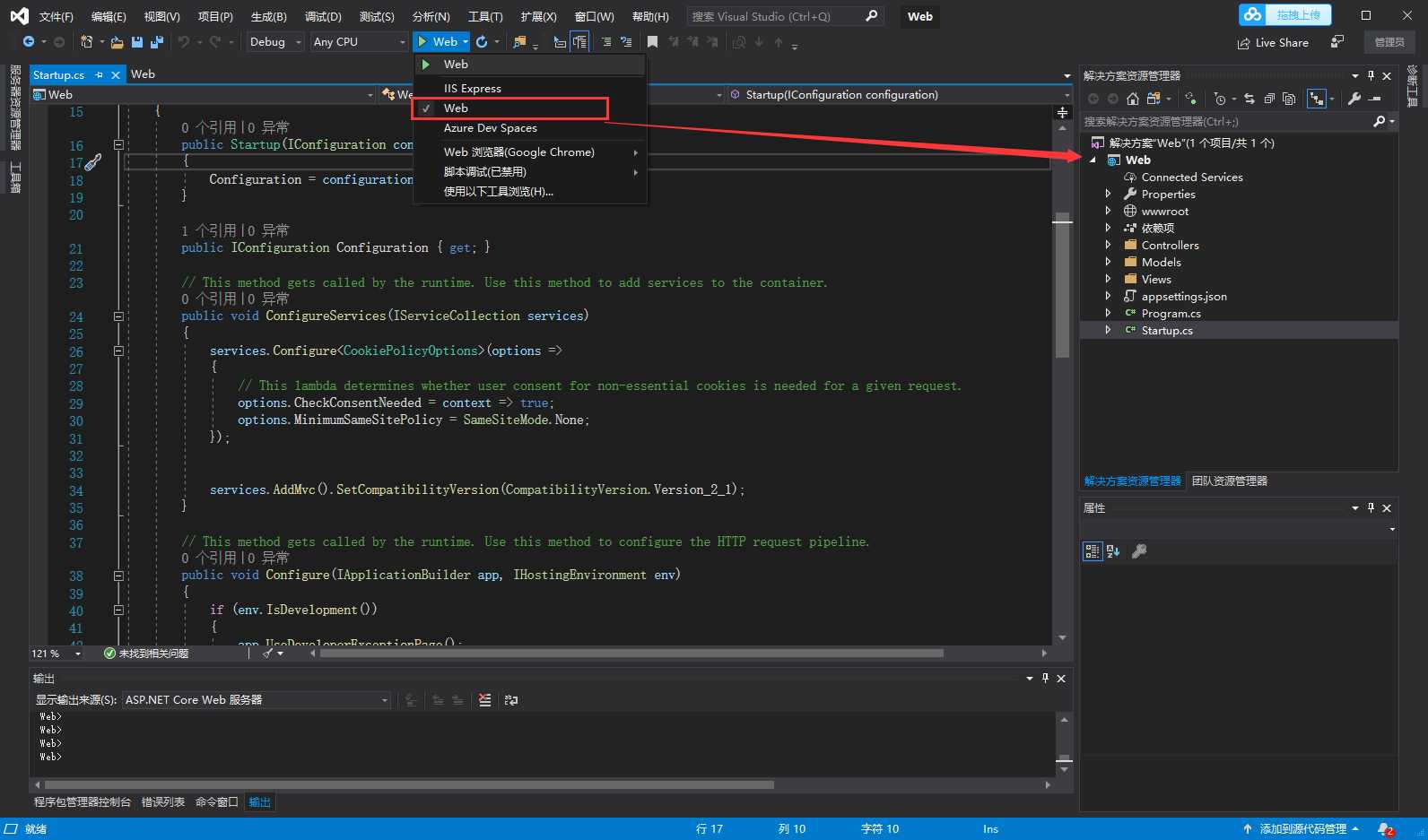Click Collapse All icon in Solution Explorer
The width and height of the screenshot is (1428, 840).
(x=1269, y=99)
